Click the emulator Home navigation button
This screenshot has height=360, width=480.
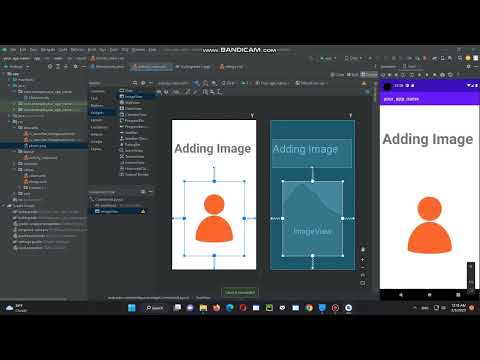click(x=429, y=295)
